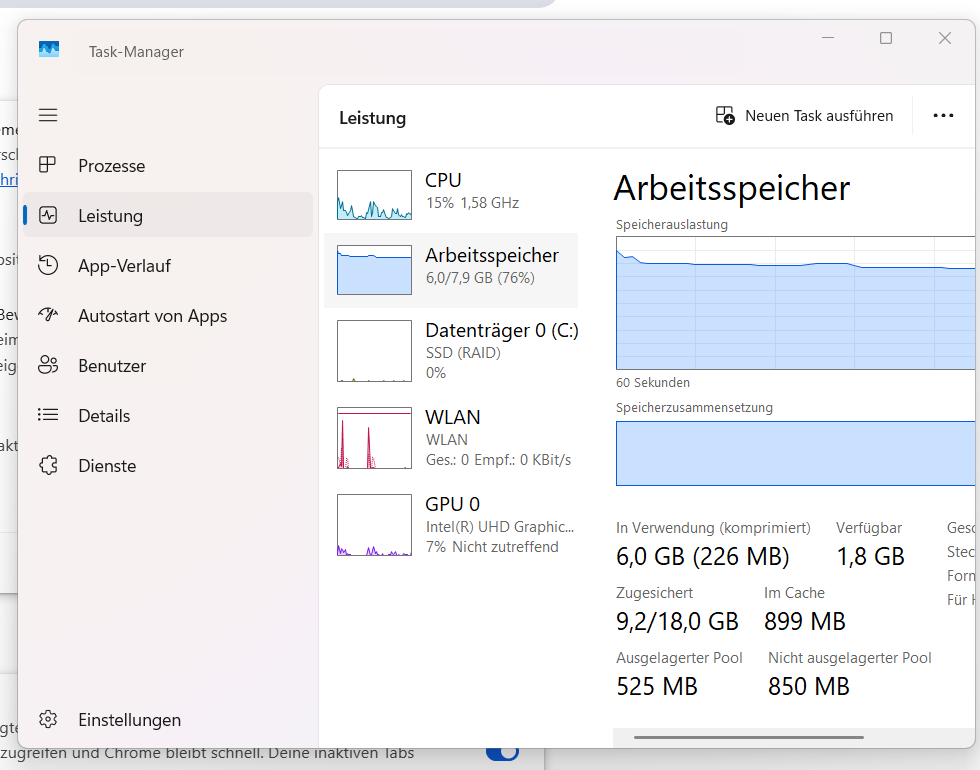This screenshot has height=770, width=980.
Task: Click the large Arbeitsspeicher title
Action: (732, 188)
